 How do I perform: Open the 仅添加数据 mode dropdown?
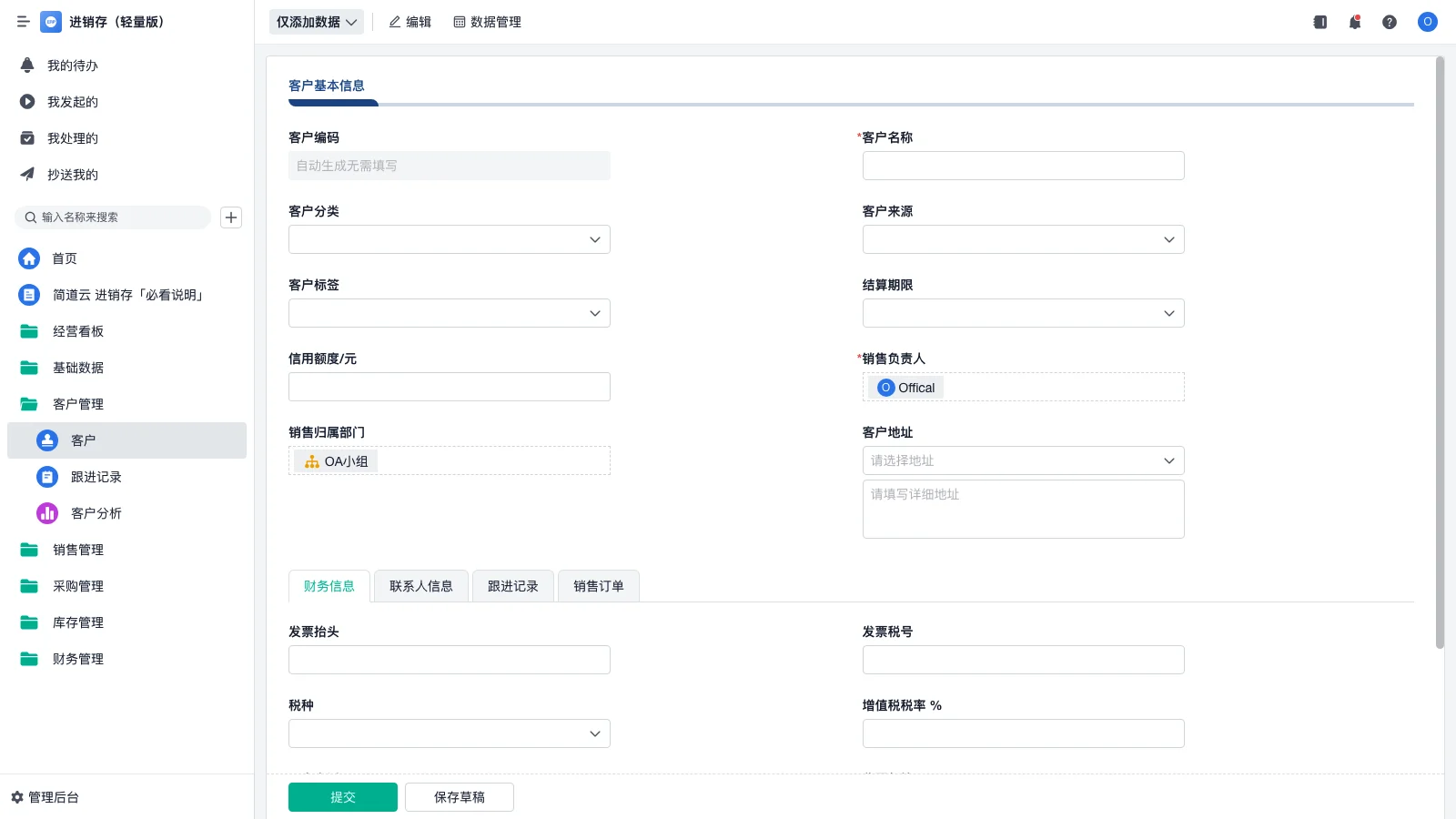[317, 22]
